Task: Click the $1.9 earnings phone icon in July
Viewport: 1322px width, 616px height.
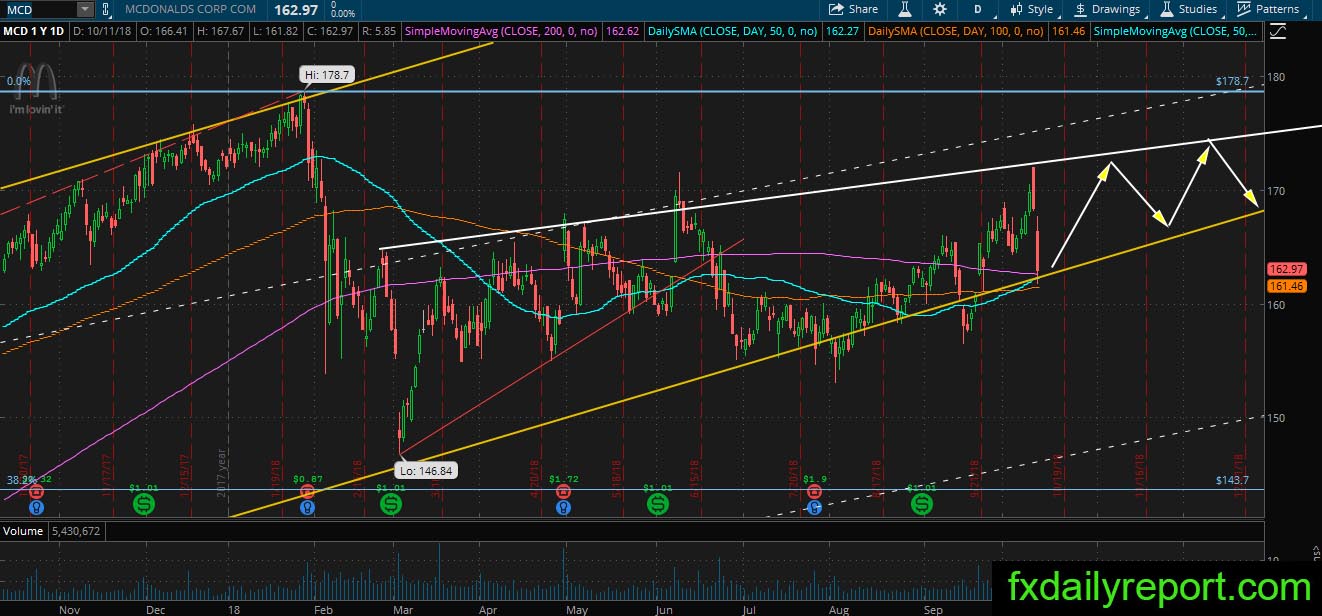Action: (x=815, y=492)
